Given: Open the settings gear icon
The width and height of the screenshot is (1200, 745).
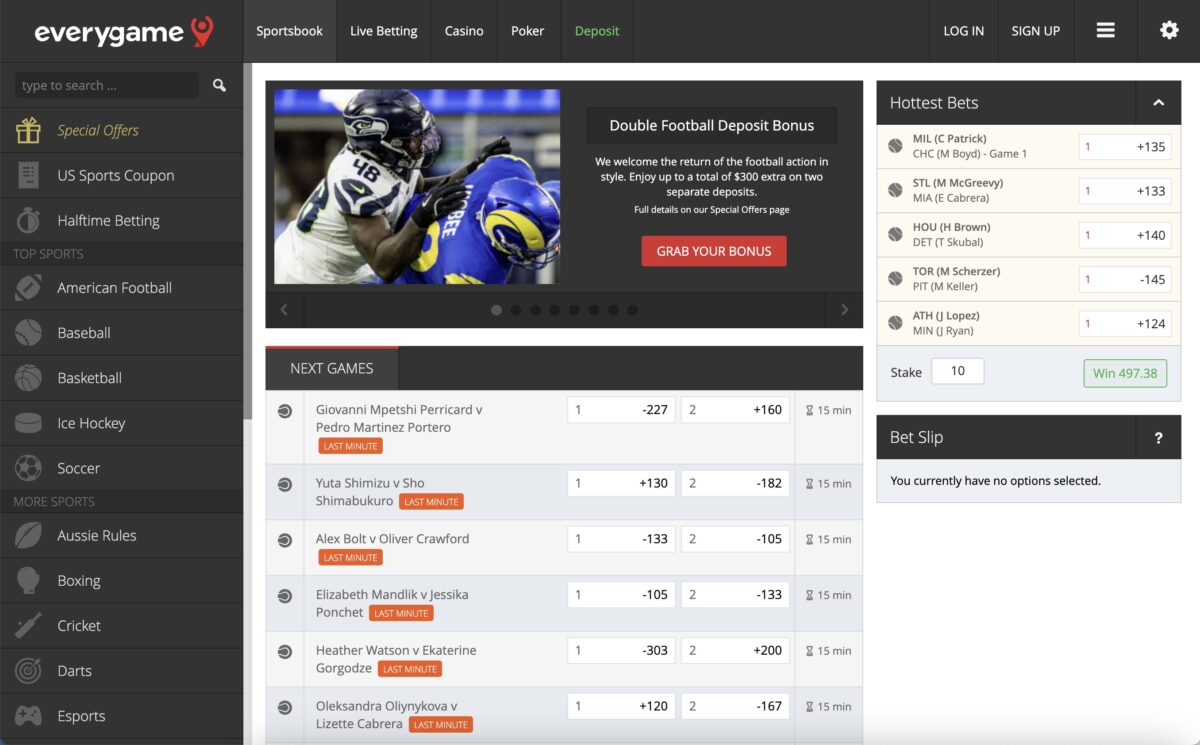Looking at the screenshot, I should pyautogui.click(x=1169, y=31).
